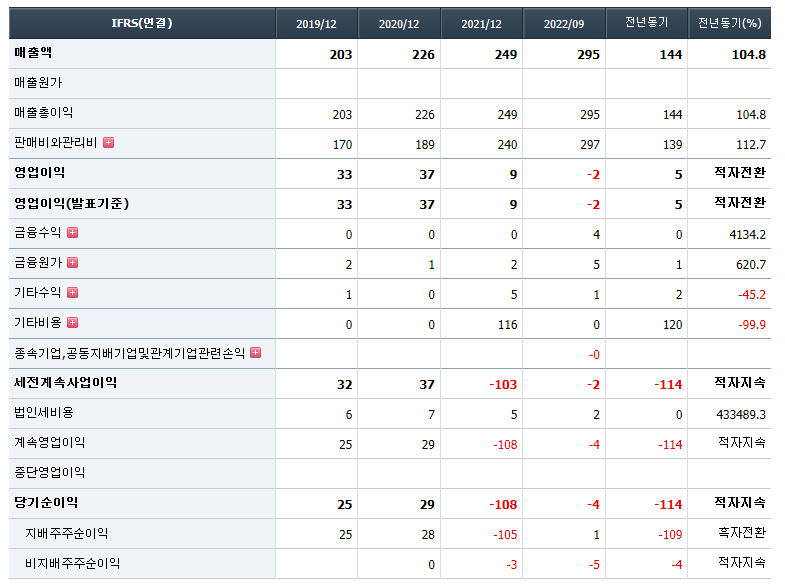Select the 판매비와관리비 row label

56,143
